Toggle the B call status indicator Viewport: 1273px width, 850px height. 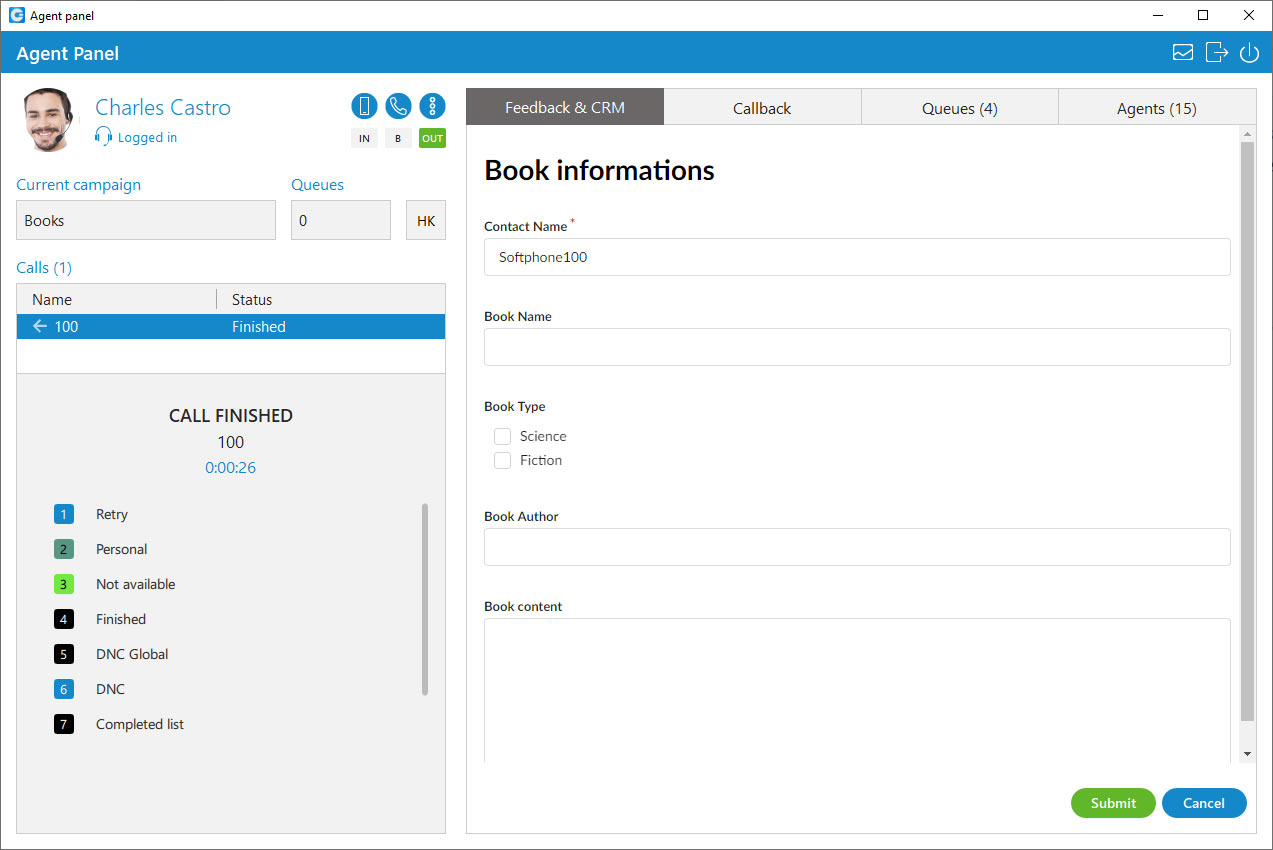(x=398, y=138)
